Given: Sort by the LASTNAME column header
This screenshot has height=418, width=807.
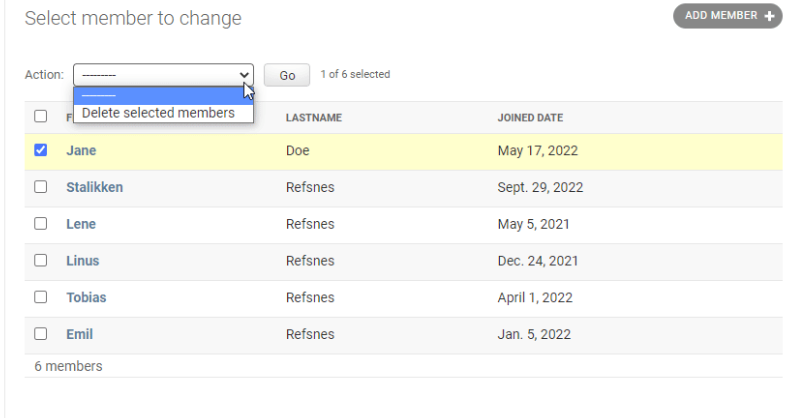Looking at the screenshot, I should tap(314, 118).
